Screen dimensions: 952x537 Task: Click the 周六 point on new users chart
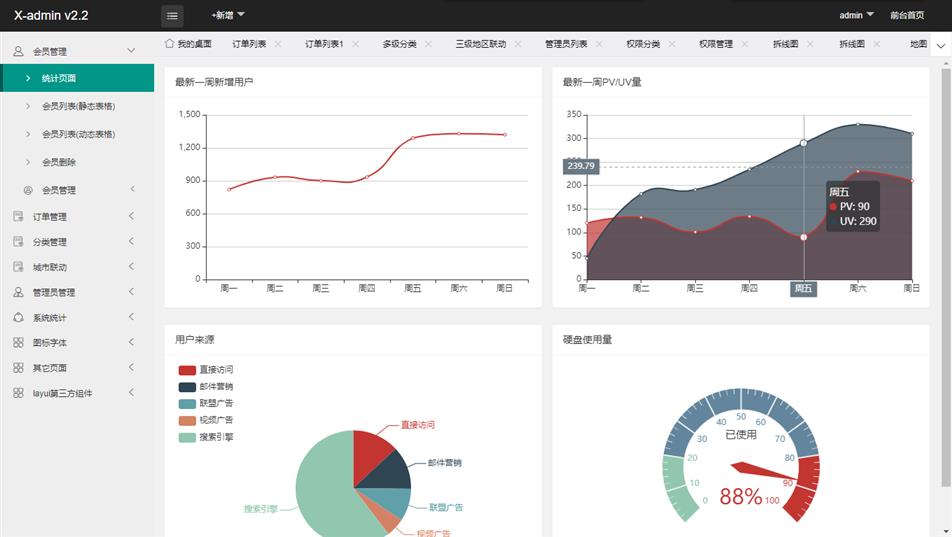(459, 133)
